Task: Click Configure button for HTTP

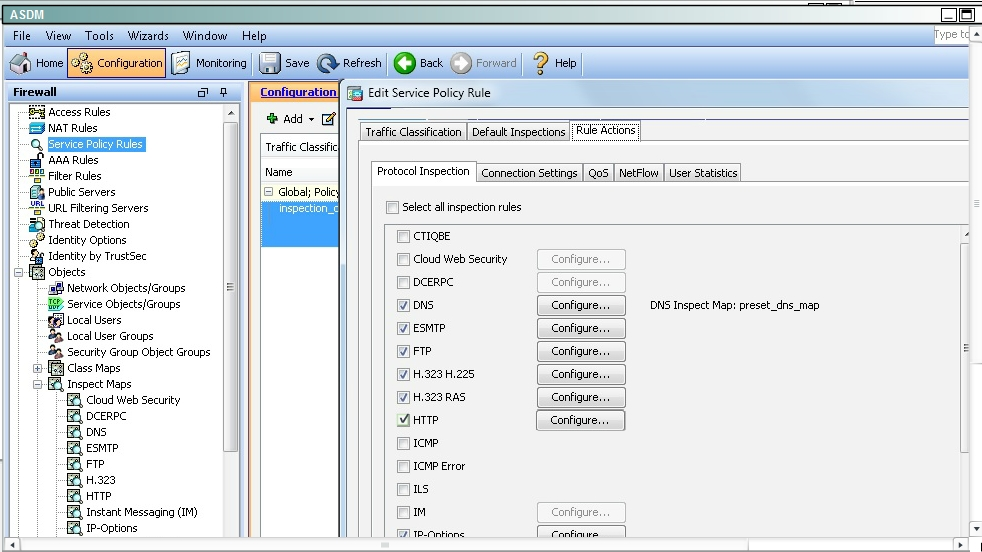Action: click(581, 420)
